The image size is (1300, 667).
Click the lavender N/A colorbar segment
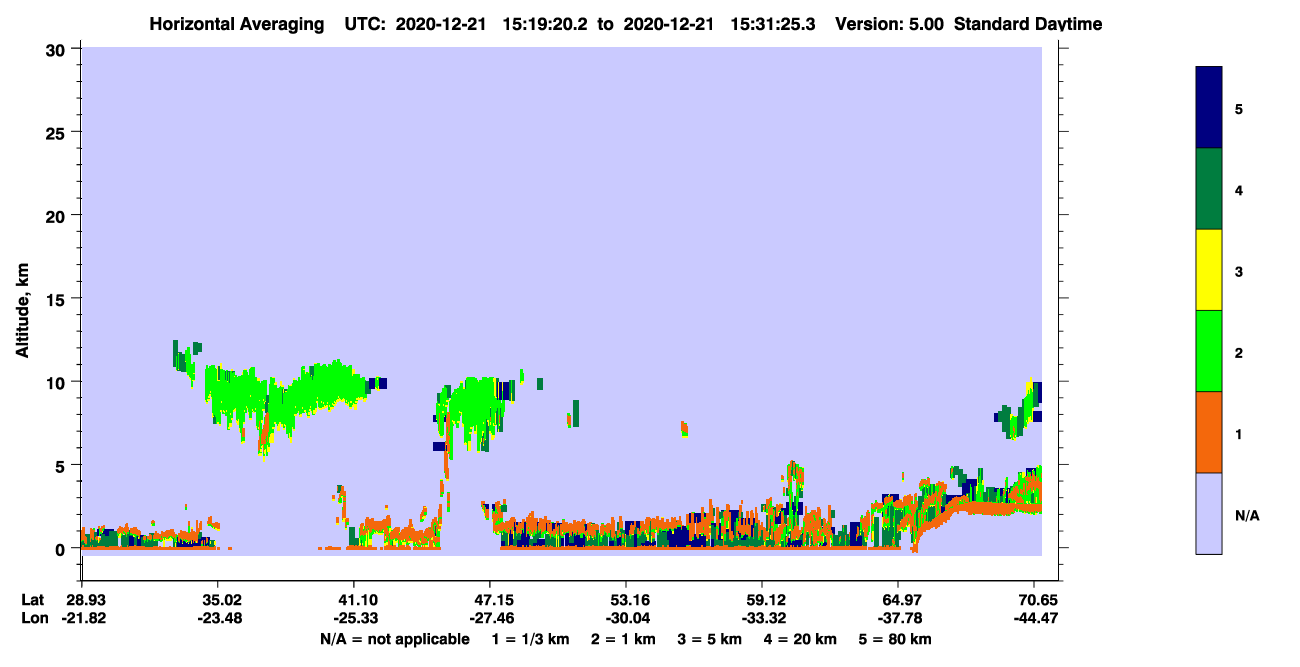pyautogui.click(x=1209, y=513)
